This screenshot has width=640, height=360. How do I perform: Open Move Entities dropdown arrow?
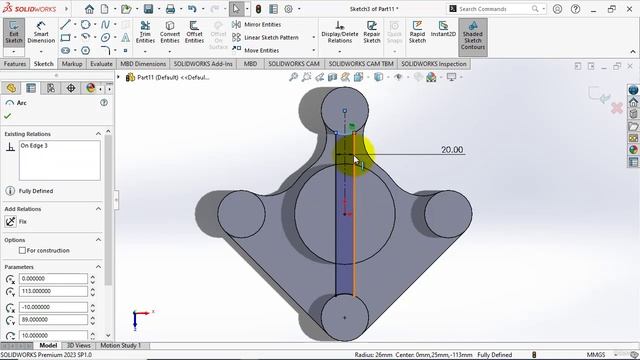[x=313, y=51]
